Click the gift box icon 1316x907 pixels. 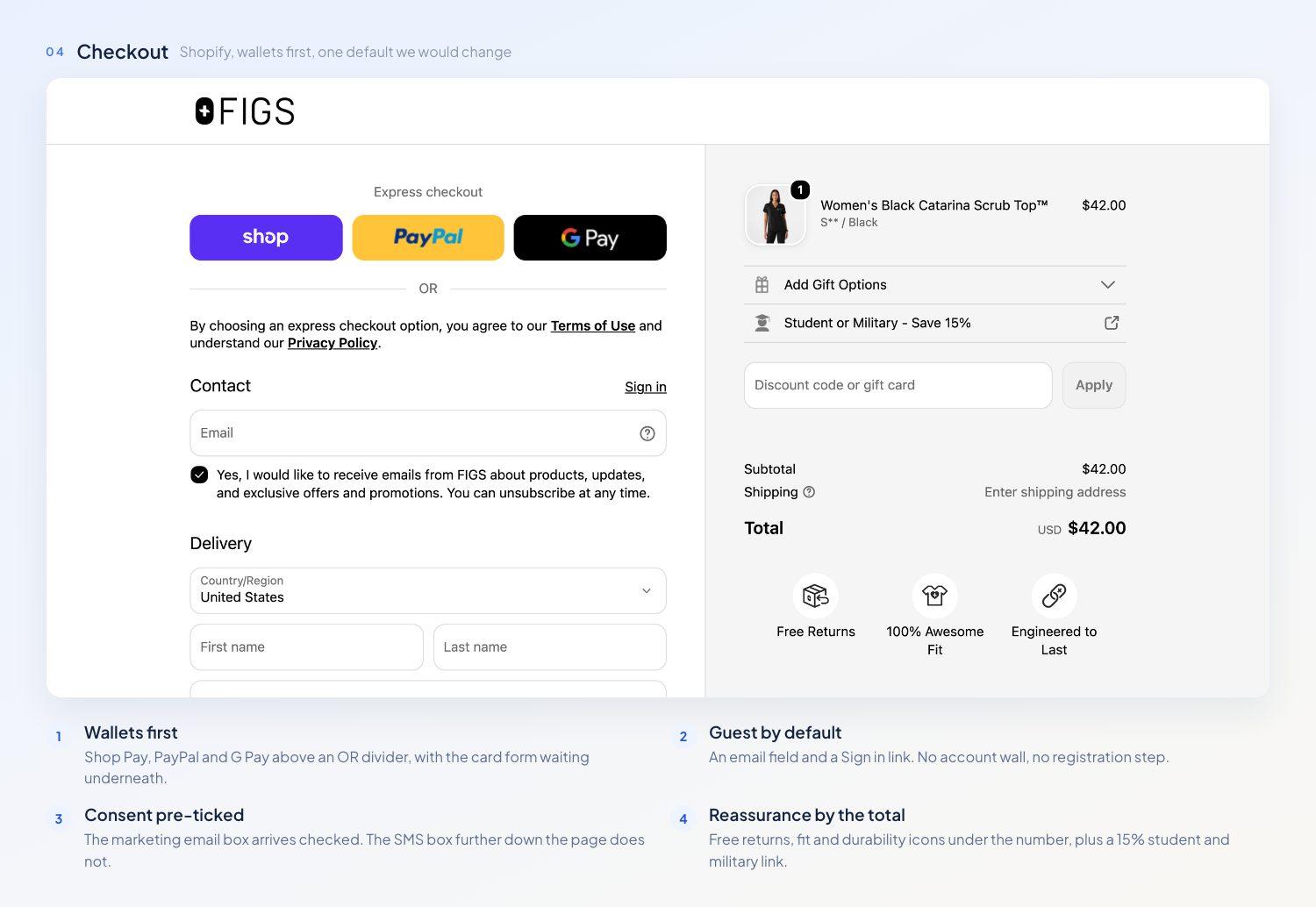pyautogui.click(x=762, y=285)
